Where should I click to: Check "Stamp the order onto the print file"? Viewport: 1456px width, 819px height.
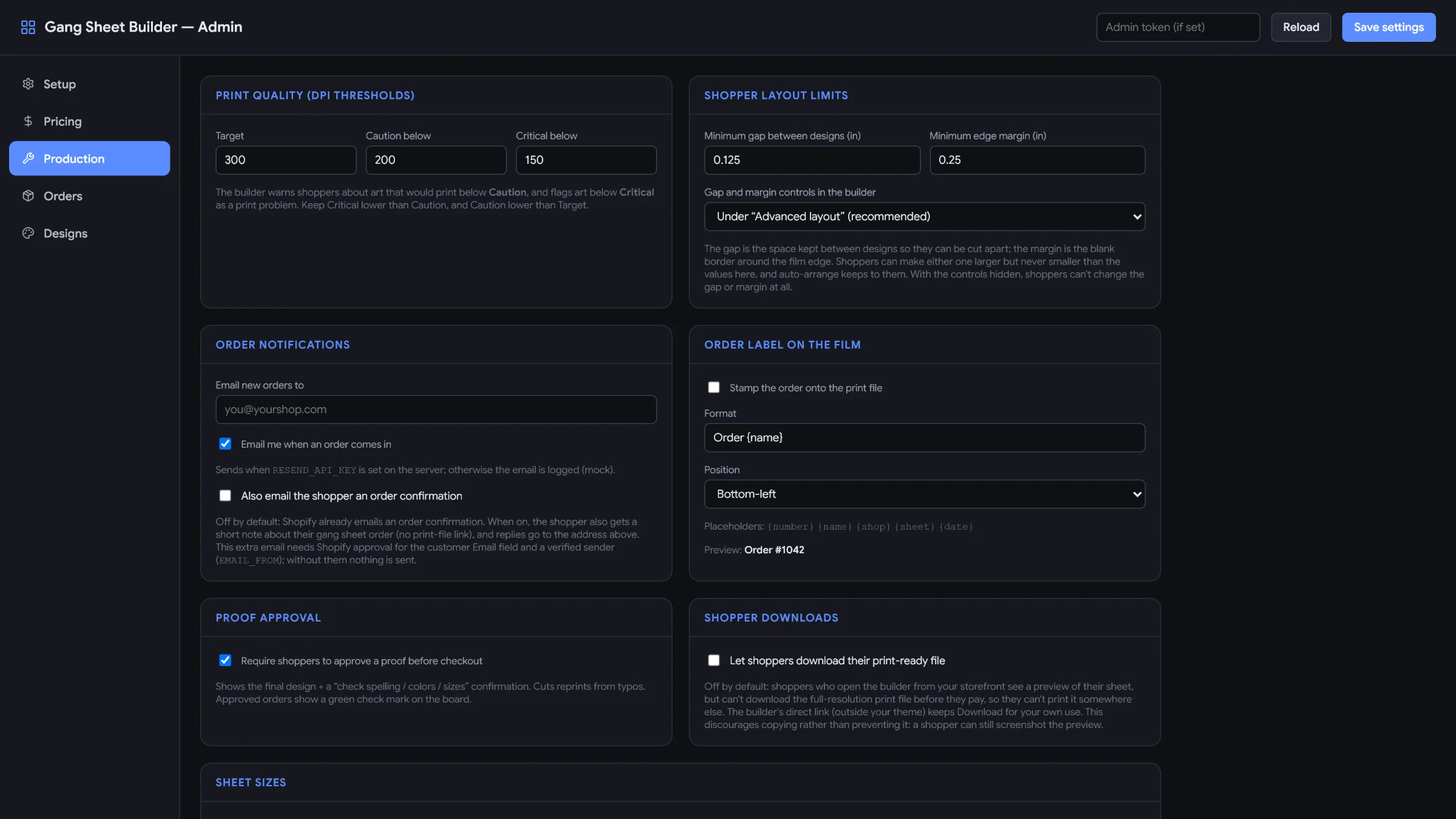pyautogui.click(x=714, y=387)
